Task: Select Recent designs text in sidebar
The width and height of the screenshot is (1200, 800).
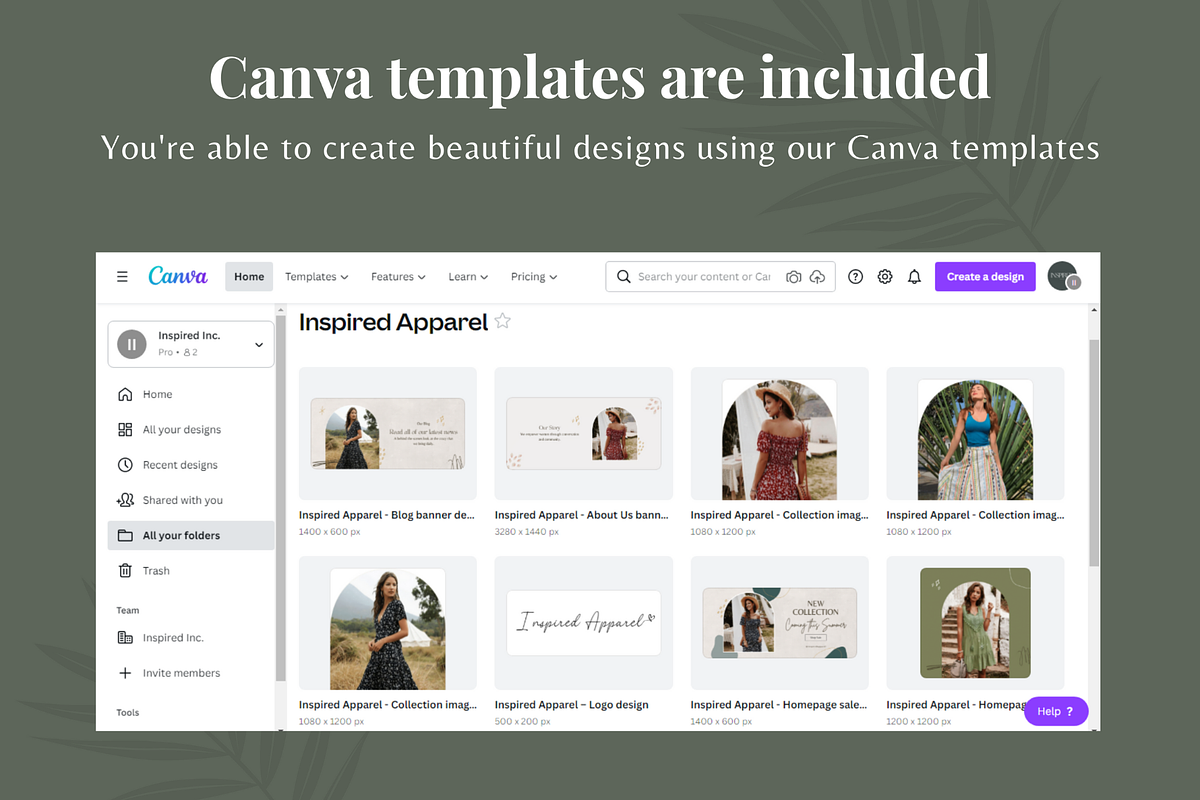Action: (180, 465)
